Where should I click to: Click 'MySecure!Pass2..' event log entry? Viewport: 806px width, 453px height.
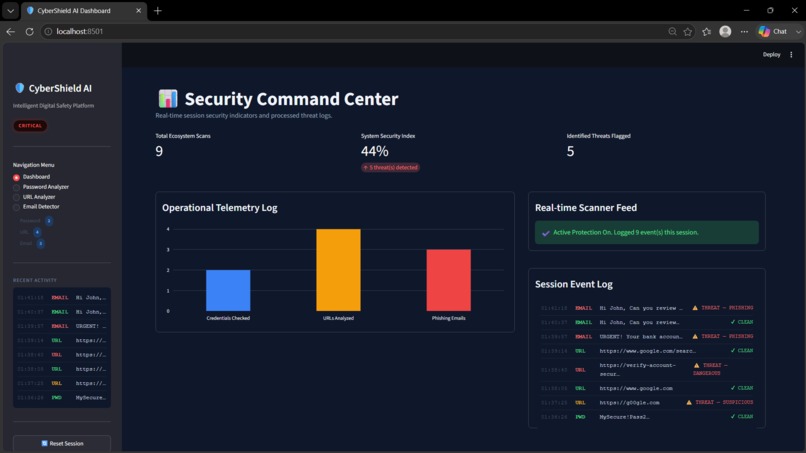click(624, 416)
